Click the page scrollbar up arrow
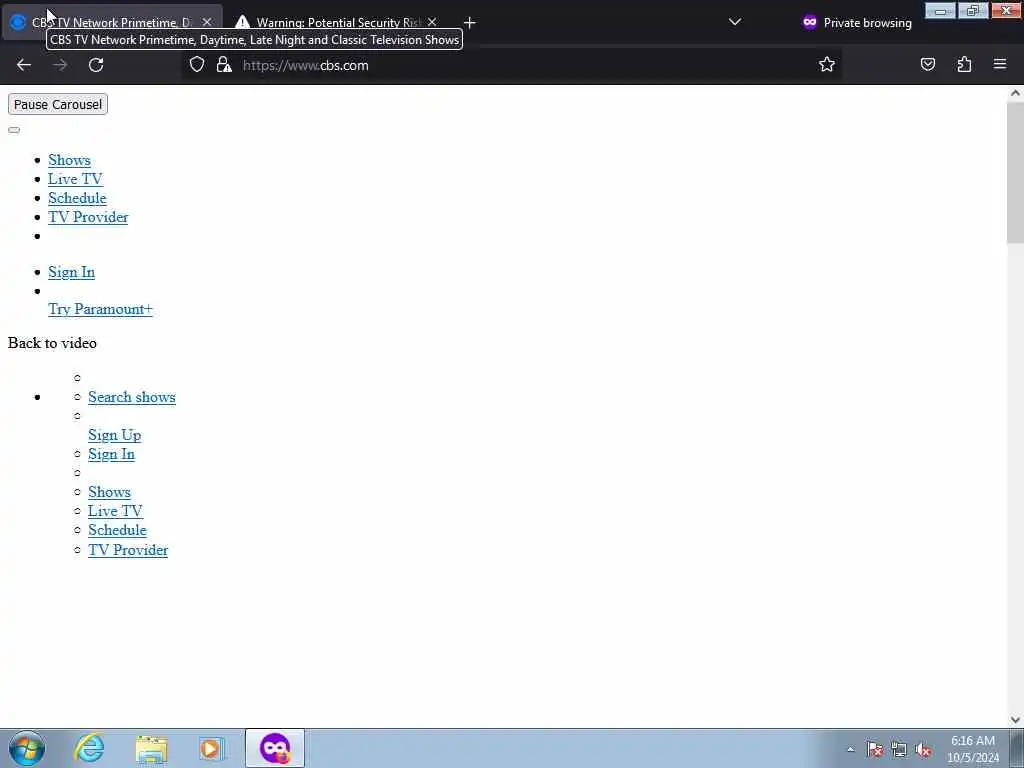This screenshot has height=768, width=1024. click(x=1015, y=93)
